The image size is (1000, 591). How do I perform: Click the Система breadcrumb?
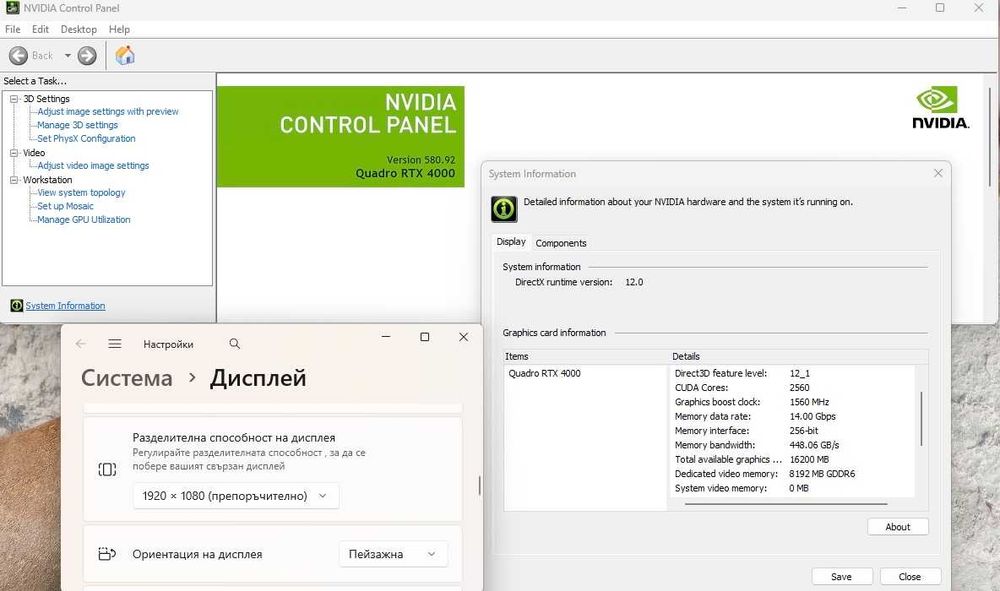click(126, 378)
